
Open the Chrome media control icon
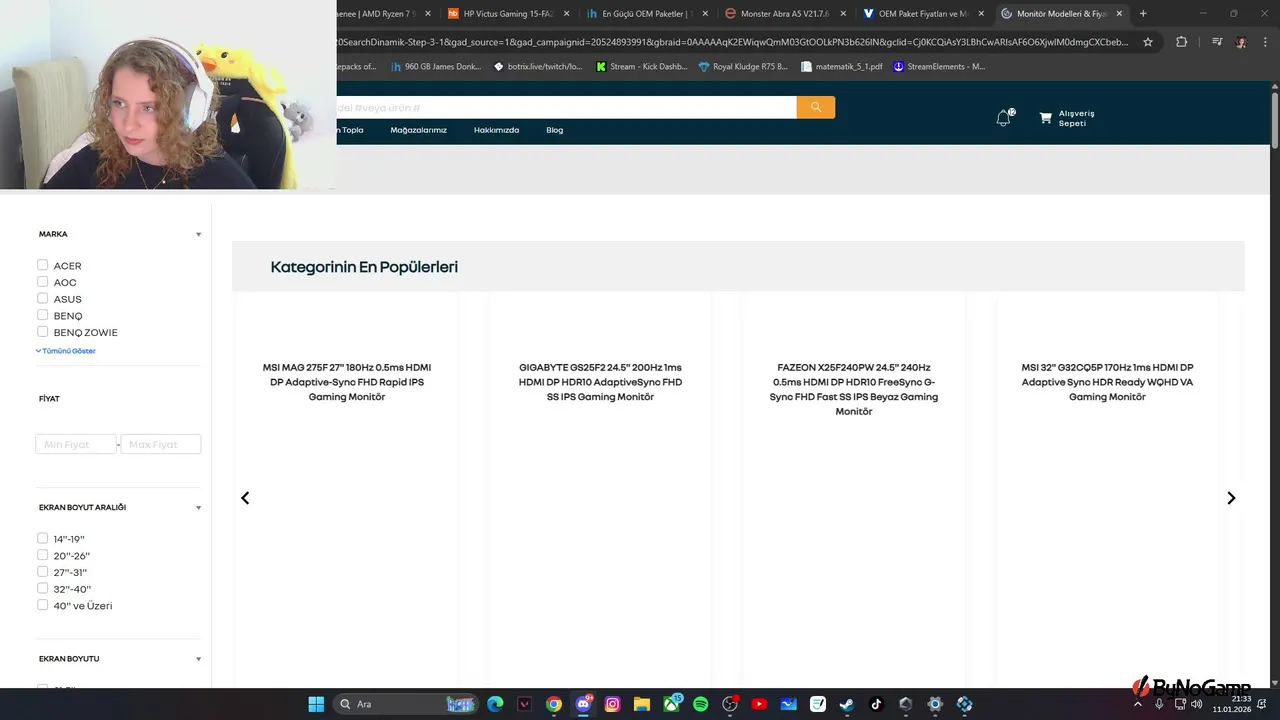coord(1217,42)
